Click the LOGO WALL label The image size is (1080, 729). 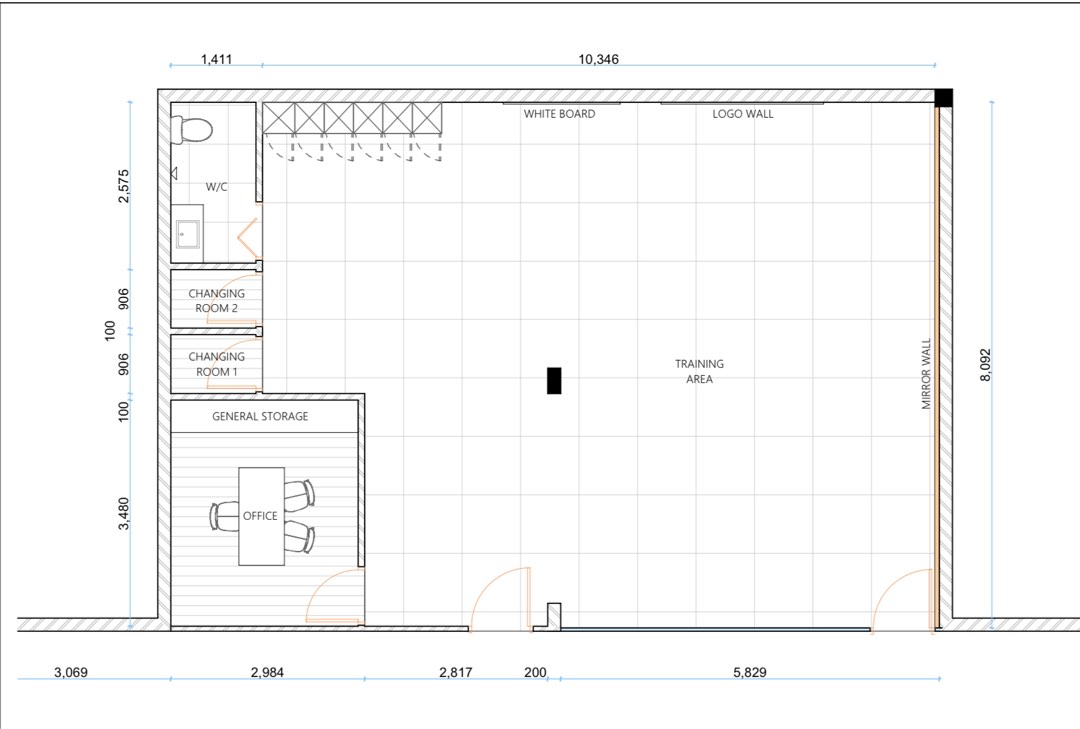[742, 114]
